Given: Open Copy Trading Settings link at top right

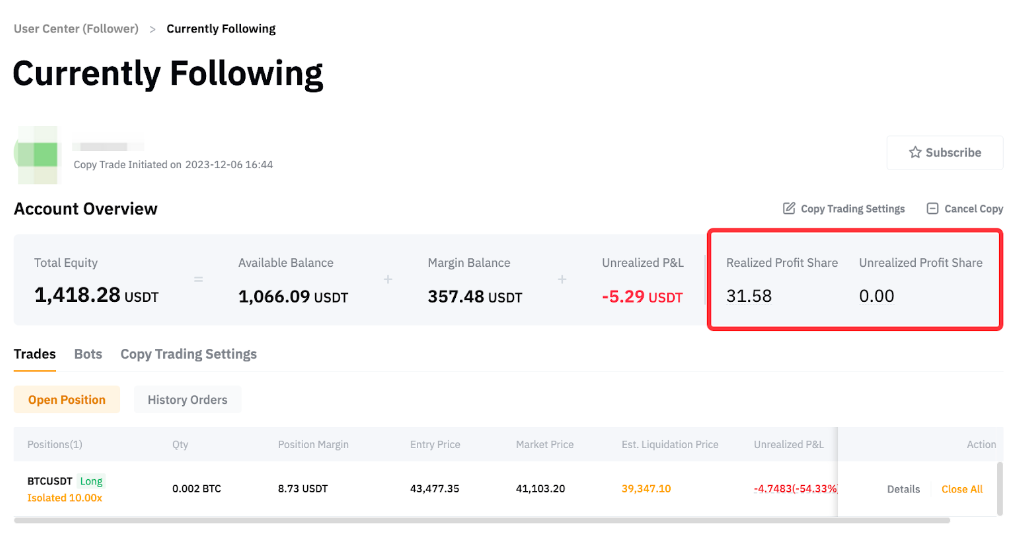Looking at the screenshot, I should point(852,209).
